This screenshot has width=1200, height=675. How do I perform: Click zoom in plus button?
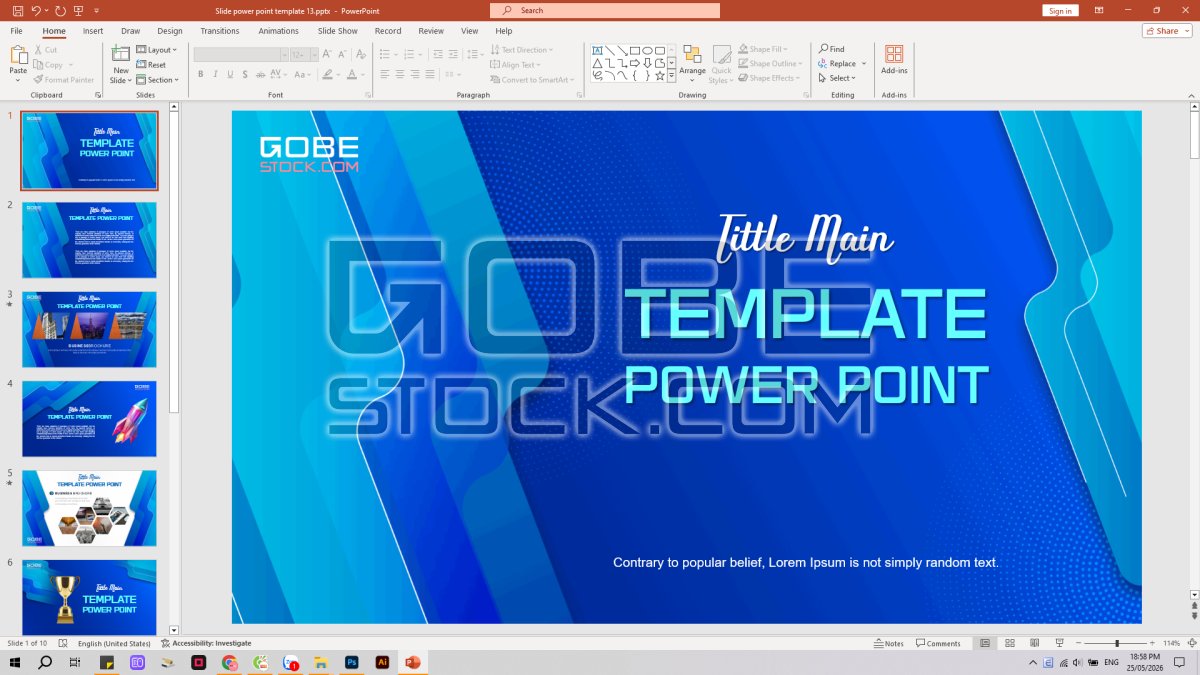(1152, 643)
